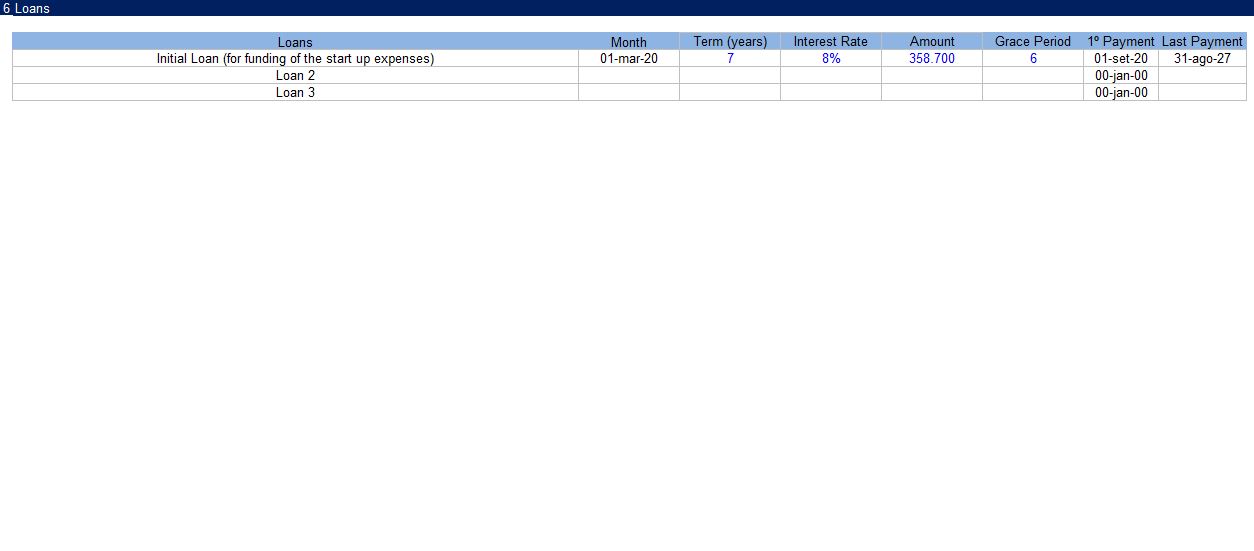This screenshot has height=551, width=1254.
Task: Select the term value '7' cell
Action: [730, 59]
